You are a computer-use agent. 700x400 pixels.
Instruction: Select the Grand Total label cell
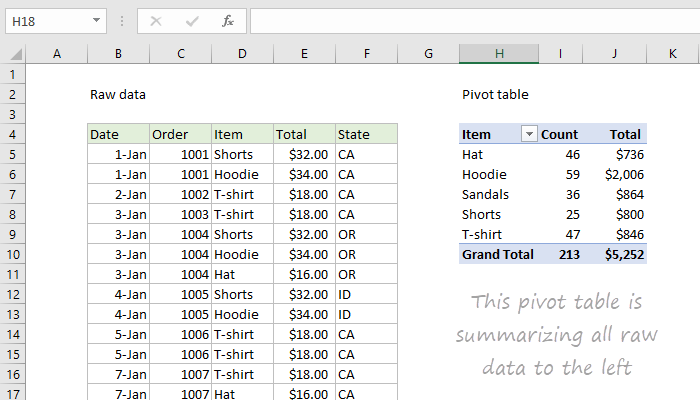[498, 254]
